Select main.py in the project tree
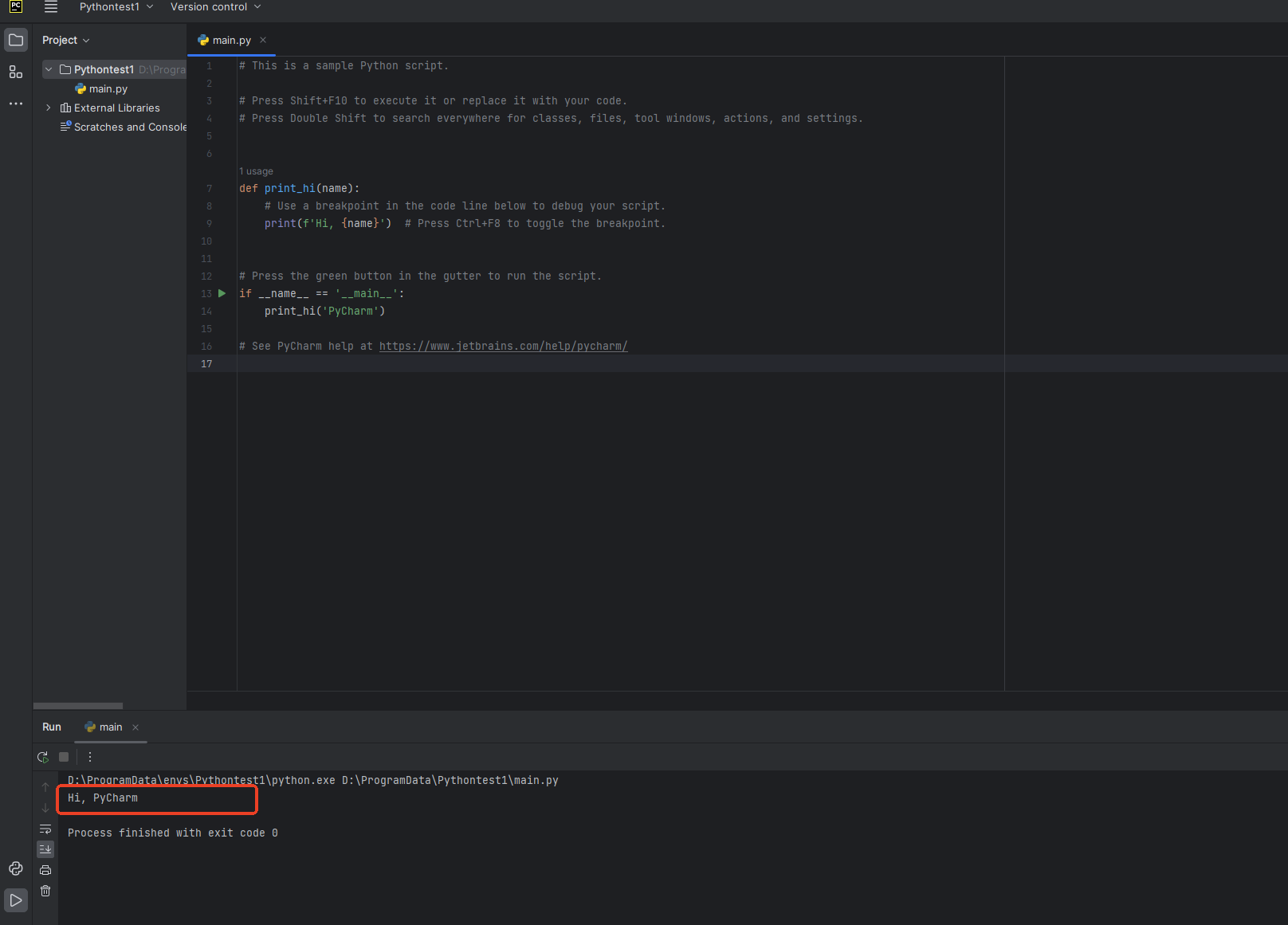The width and height of the screenshot is (1288, 925). [x=108, y=88]
